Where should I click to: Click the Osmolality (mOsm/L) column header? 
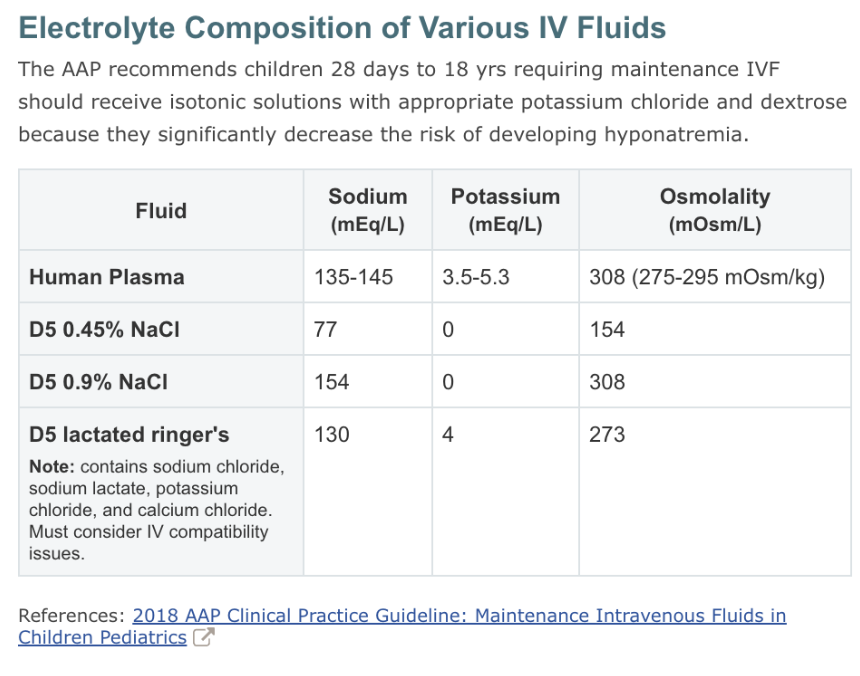tap(714, 210)
